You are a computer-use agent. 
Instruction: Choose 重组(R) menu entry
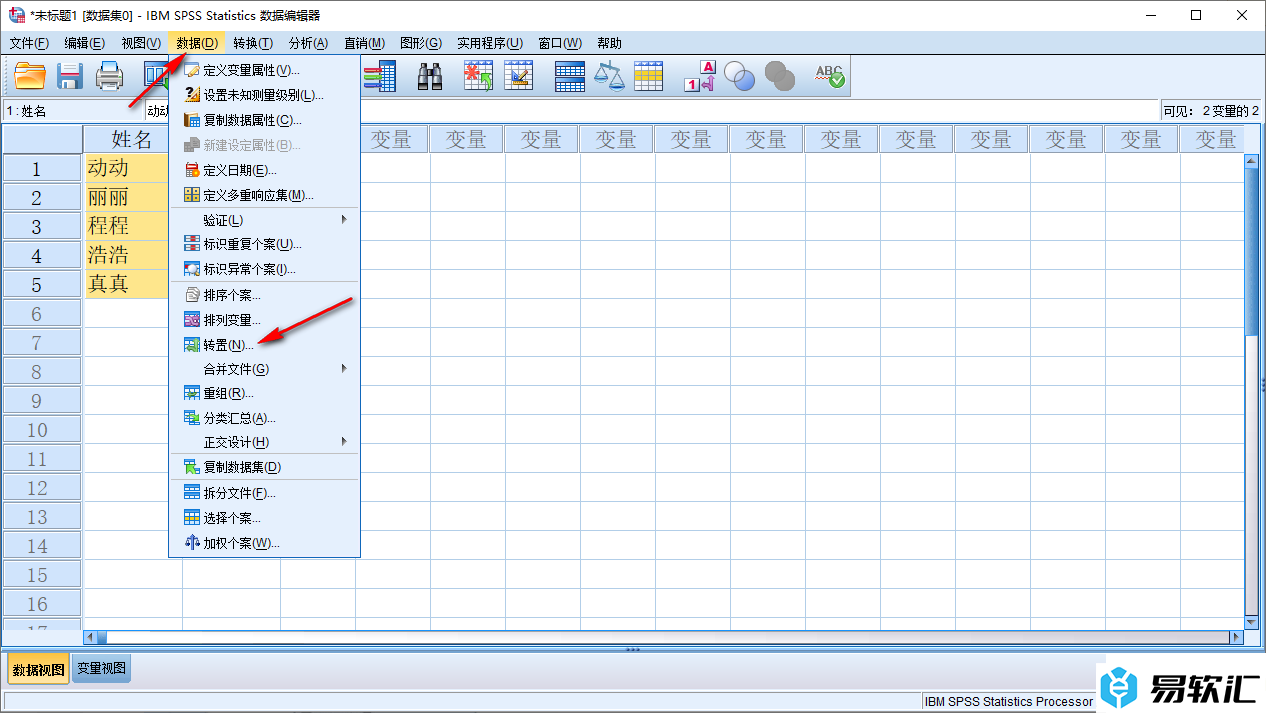(264, 393)
